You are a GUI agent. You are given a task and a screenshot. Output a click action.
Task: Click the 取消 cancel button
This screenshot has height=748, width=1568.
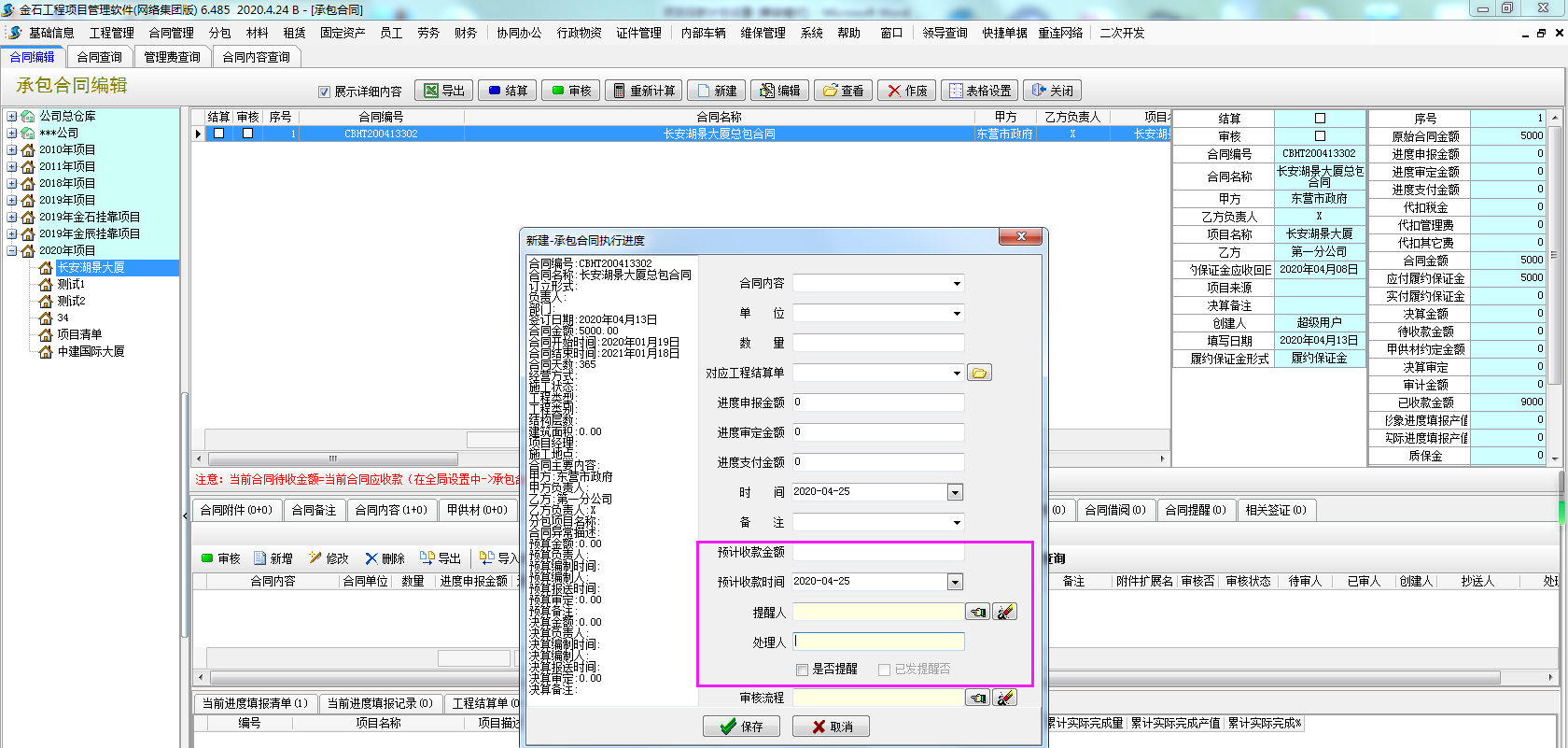[831, 727]
